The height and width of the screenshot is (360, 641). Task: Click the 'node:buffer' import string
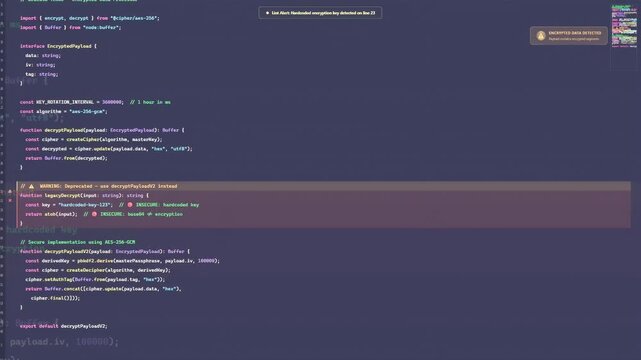coord(102,27)
